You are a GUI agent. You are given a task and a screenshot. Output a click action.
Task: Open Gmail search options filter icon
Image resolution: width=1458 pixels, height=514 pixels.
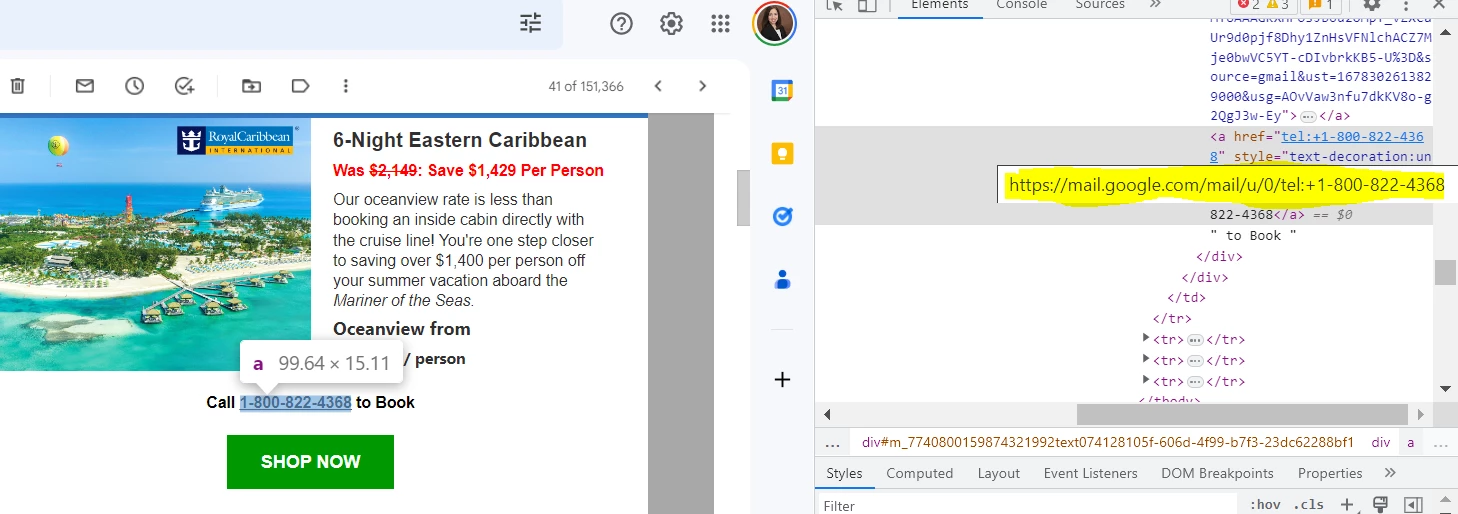531,23
